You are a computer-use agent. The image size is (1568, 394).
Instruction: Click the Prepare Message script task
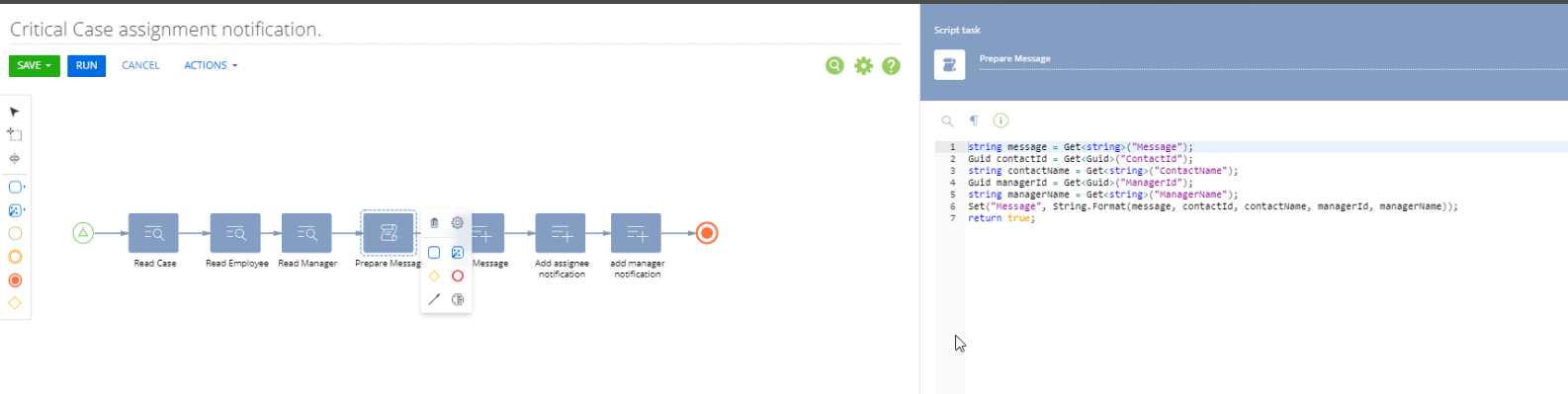click(389, 233)
